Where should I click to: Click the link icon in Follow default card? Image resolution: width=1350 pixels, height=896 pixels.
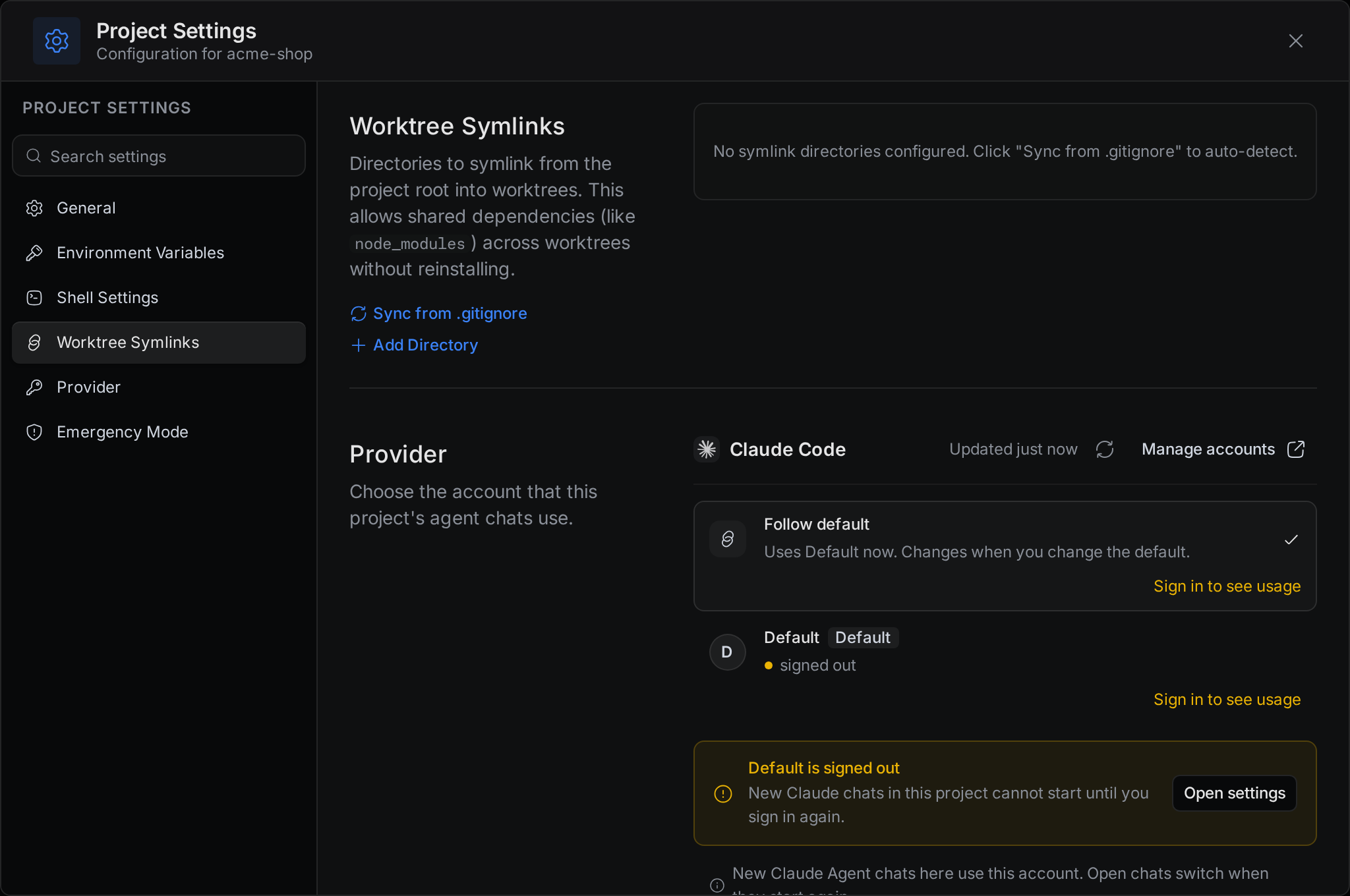click(728, 539)
